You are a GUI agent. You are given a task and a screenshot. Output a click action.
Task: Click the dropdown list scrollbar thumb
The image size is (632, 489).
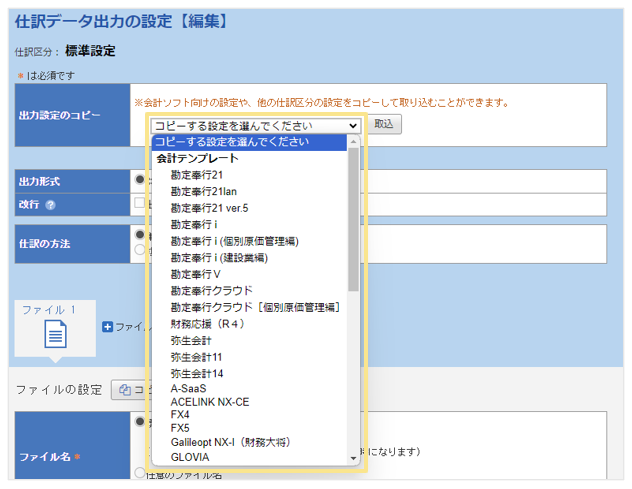353,219
